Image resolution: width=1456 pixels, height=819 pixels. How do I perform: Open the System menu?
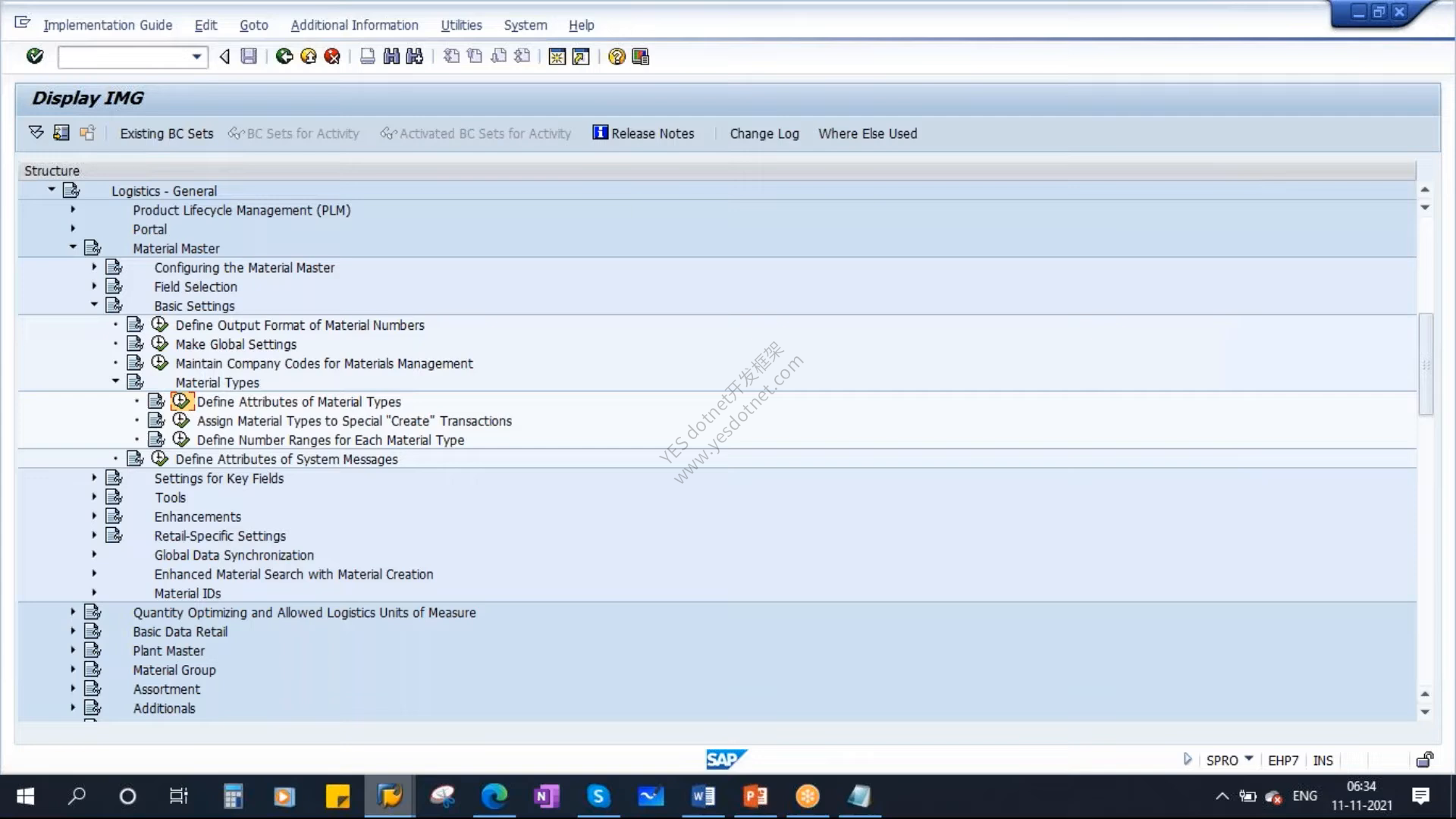526,25
